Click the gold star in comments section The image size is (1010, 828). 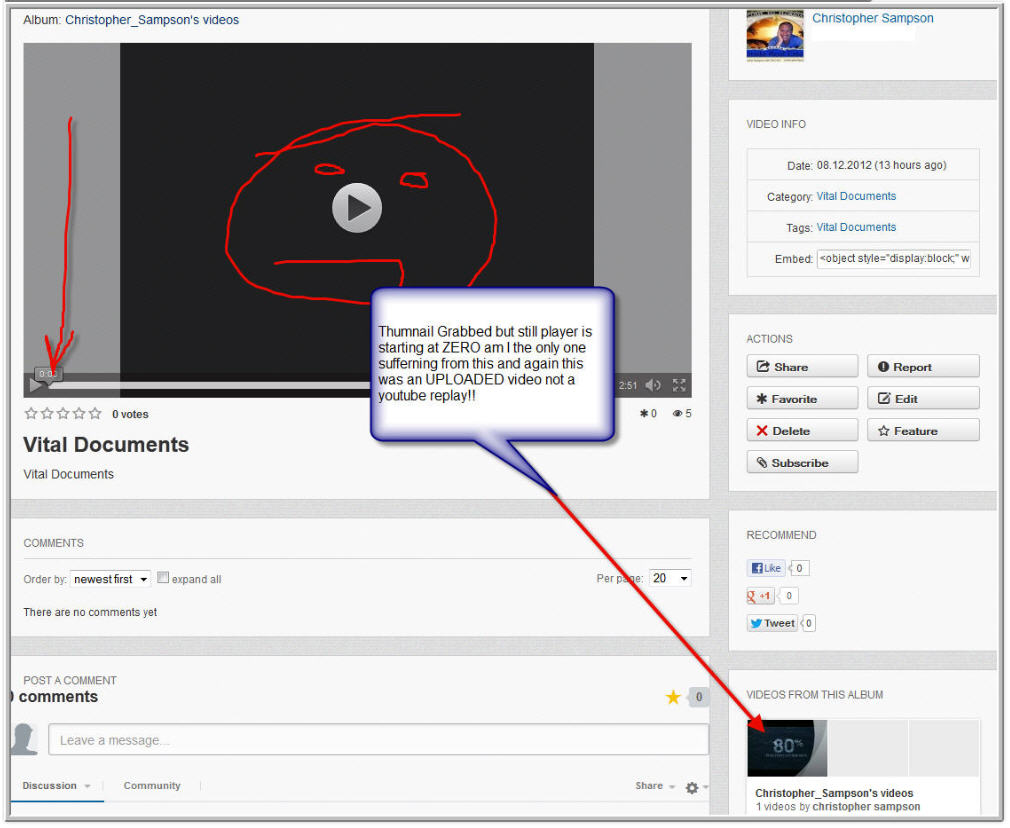(673, 697)
